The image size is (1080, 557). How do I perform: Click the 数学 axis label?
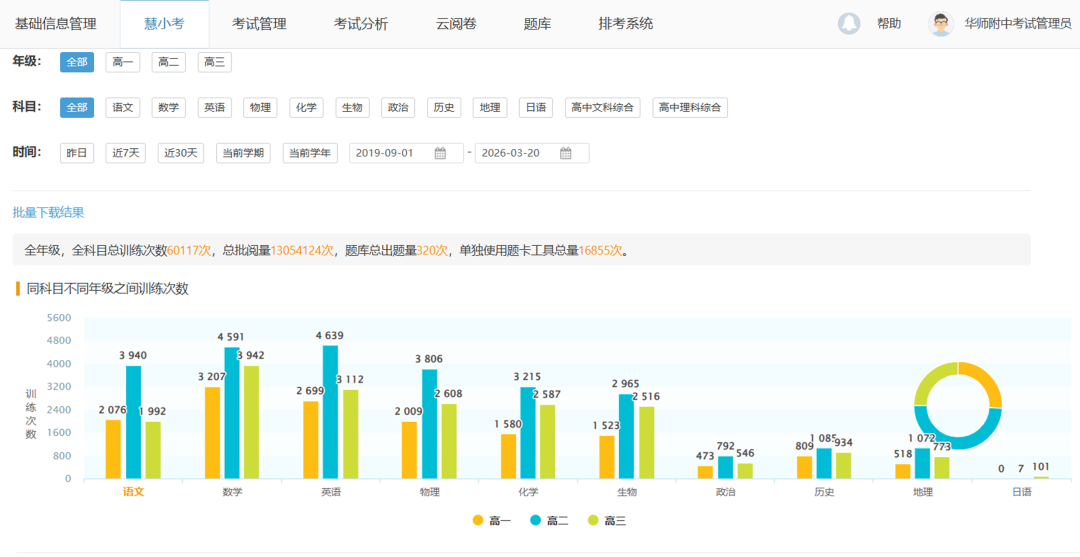[x=232, y=492]
